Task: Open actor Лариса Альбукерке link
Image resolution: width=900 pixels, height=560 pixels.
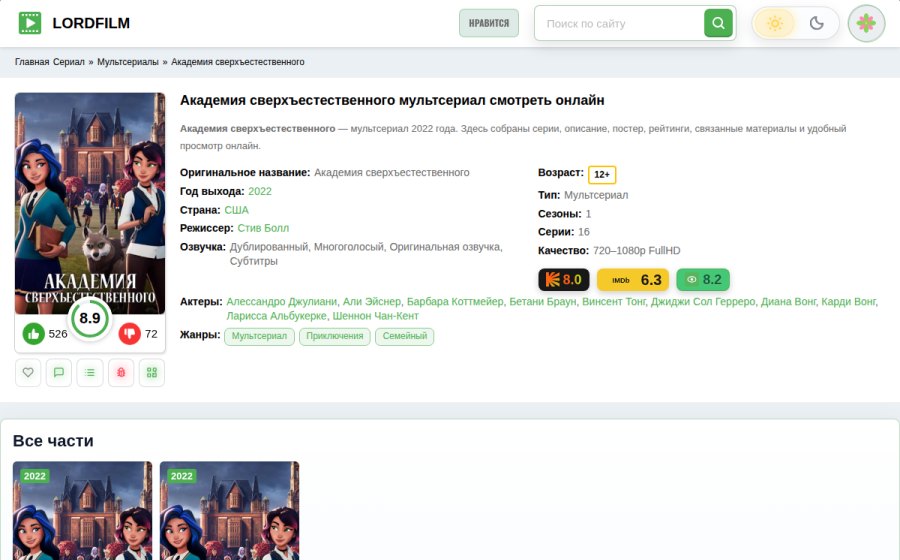Action: (276, 316)
